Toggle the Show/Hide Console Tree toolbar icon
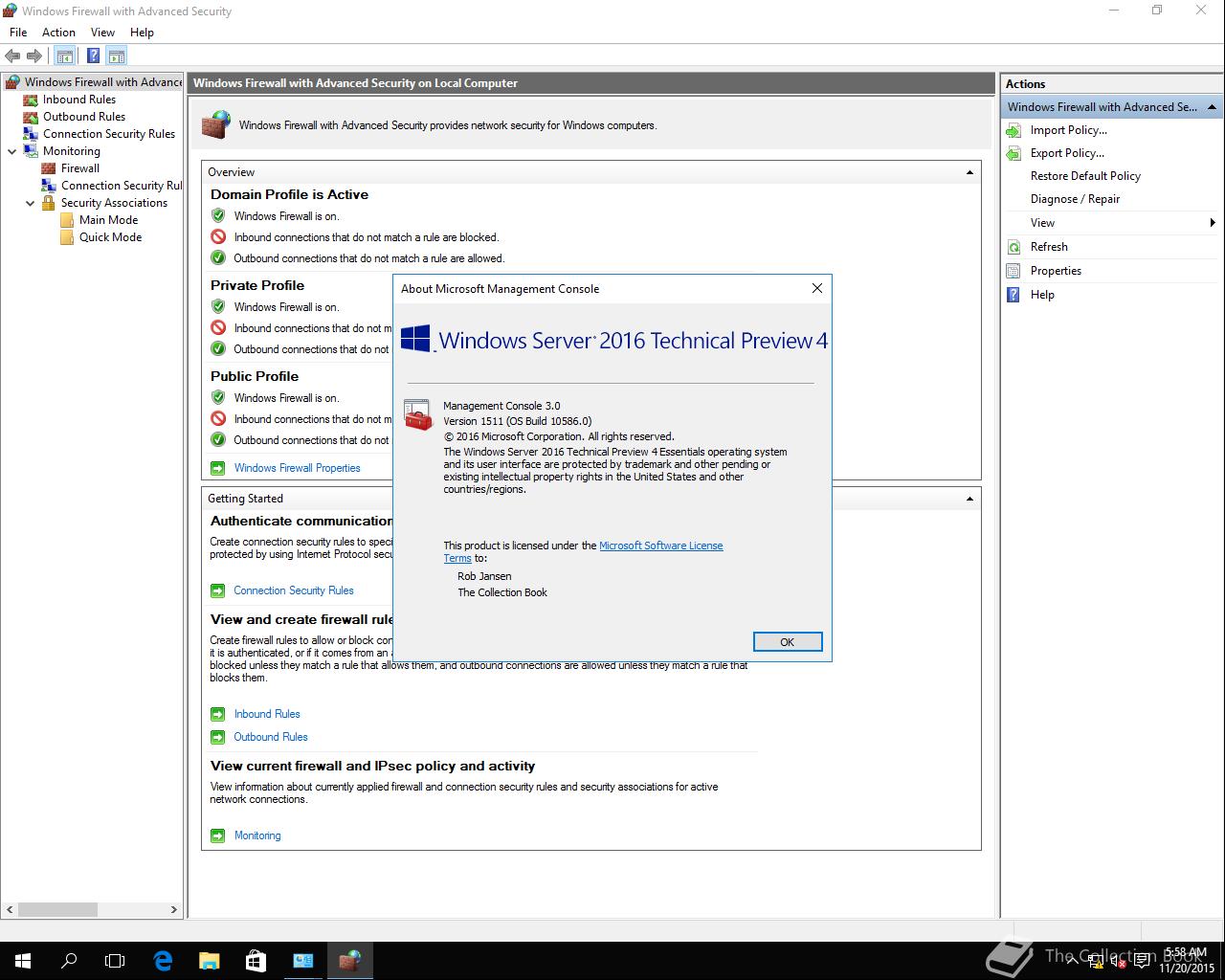Image resolution: width=1225 pixels, height=980 pixels. pos(64,56)
